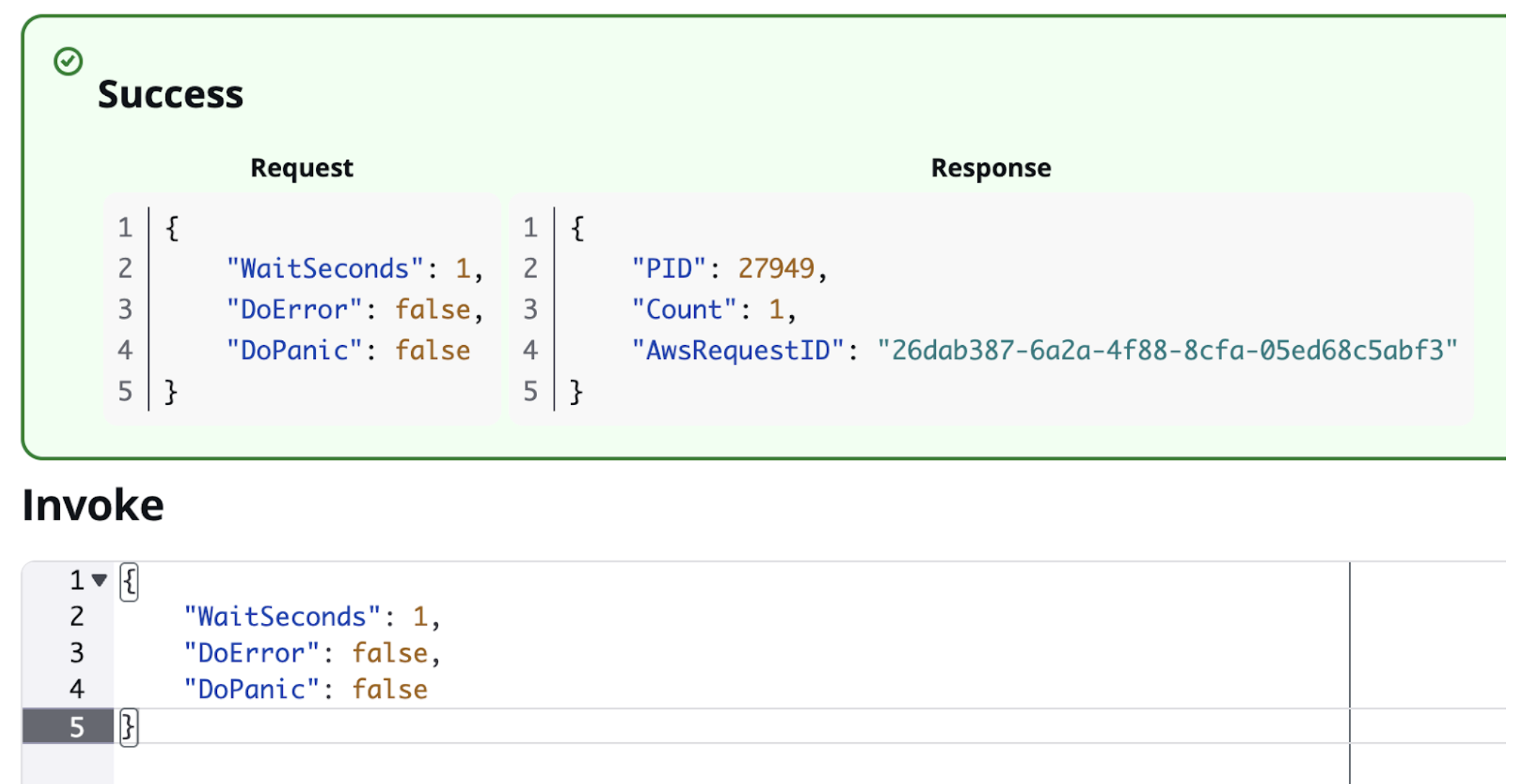Click the Invoke section heading
Image resolution: width=1527 pixels, height=784 pixels.
[93, 504]
